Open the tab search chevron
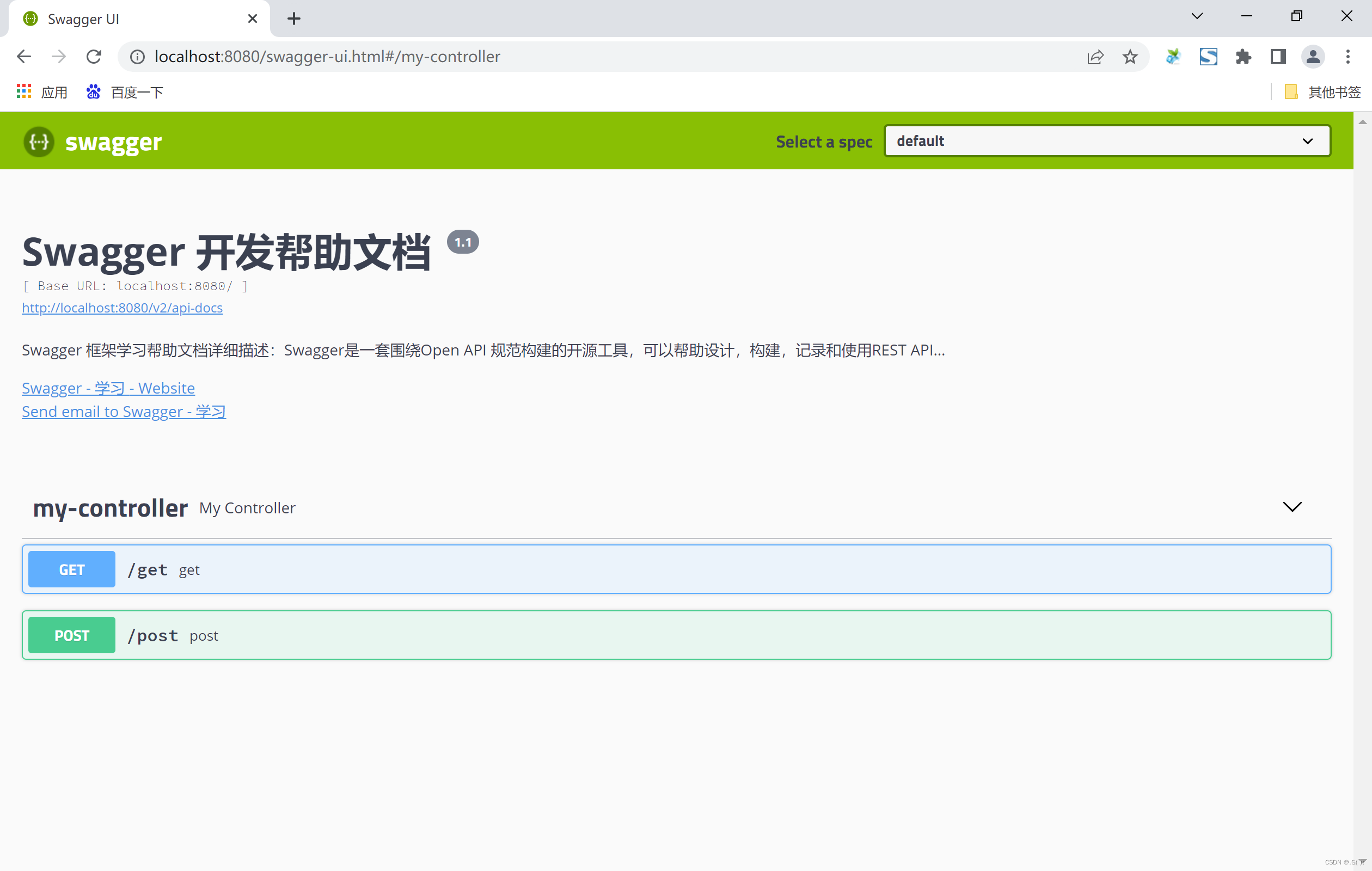The height and width of the screenshot is (871, 1372). coord(1197,16)
